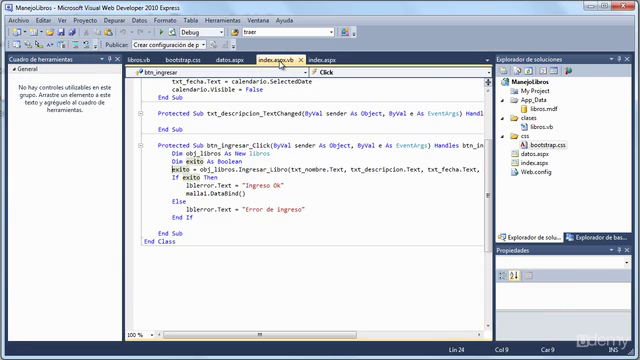Viewport: 640px width, 360px height.
Task: Click the Paste clipboard icon
Action: click(109, 32)
